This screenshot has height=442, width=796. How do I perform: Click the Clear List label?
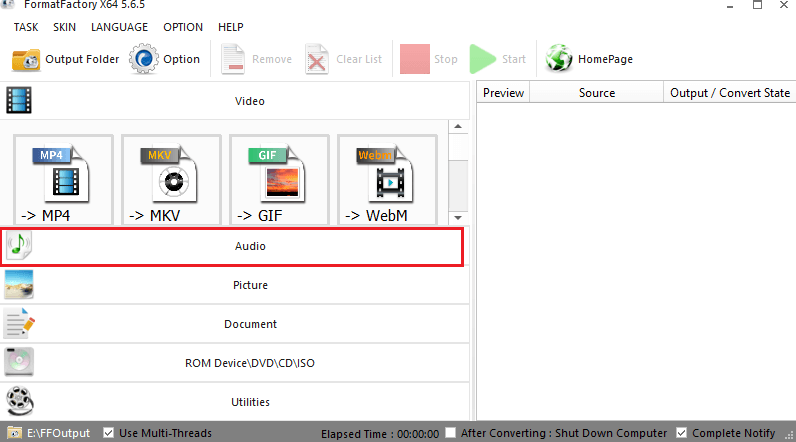click(359, 59)
